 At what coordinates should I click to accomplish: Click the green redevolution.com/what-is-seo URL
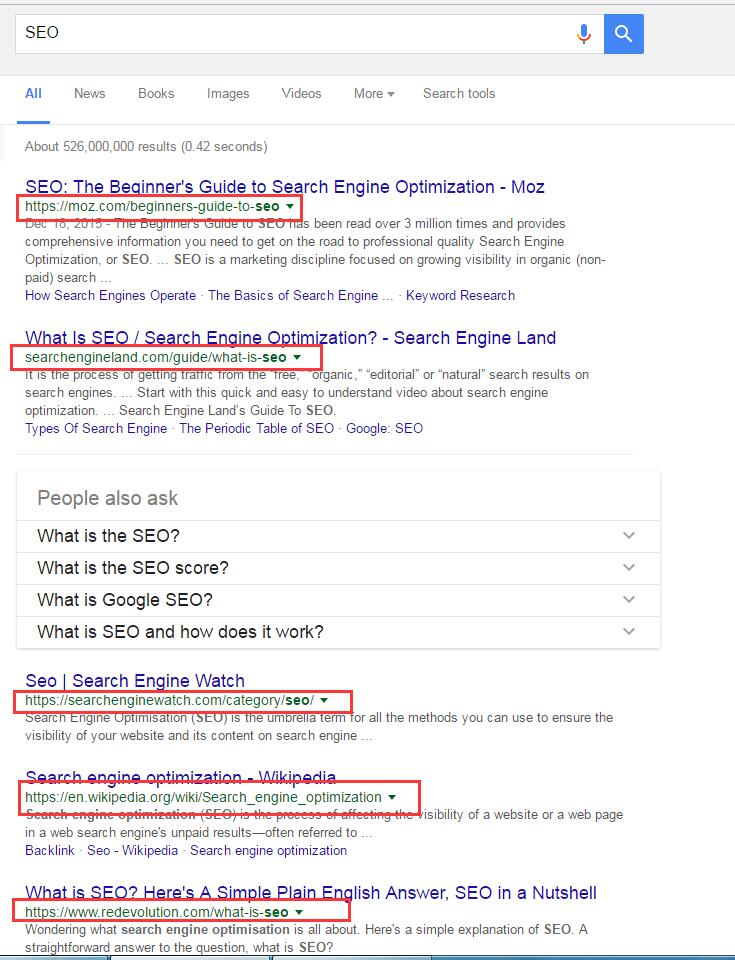(x=157, y=913)
